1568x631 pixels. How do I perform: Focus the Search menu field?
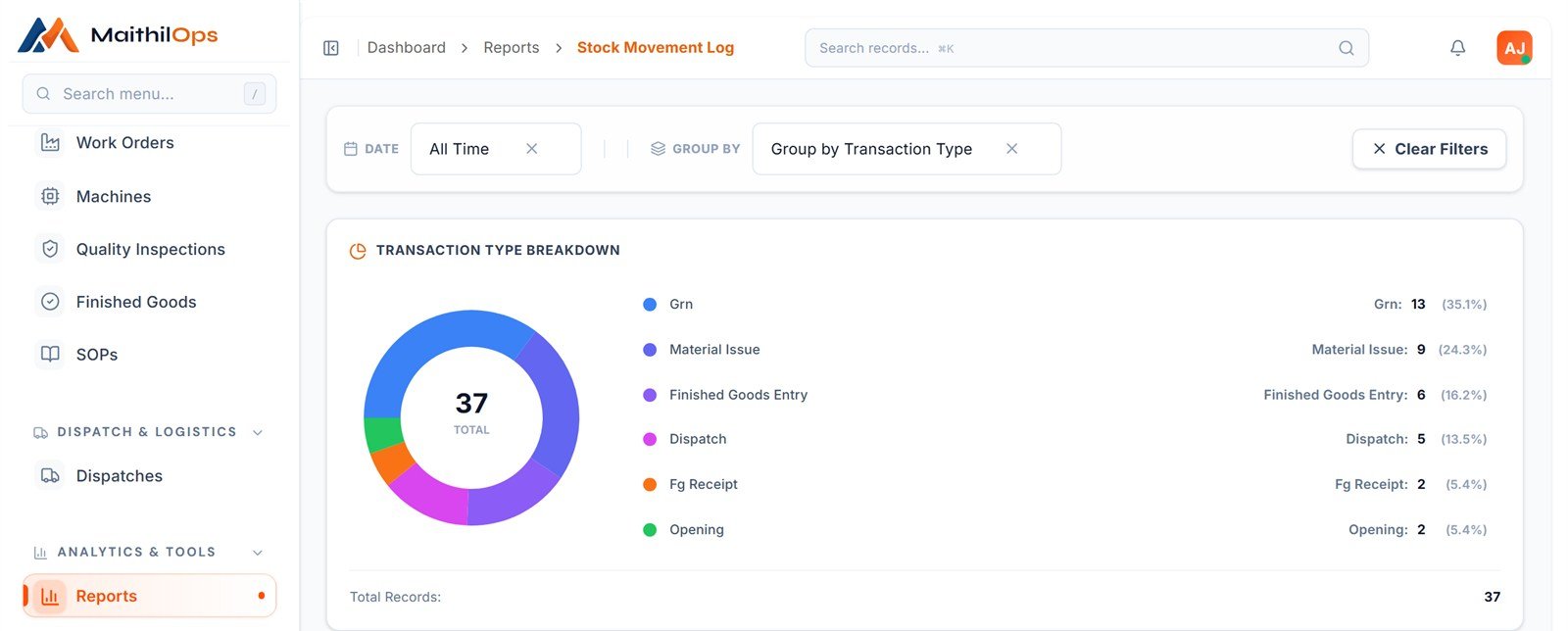pyautogui.click(x=149, y=94)
